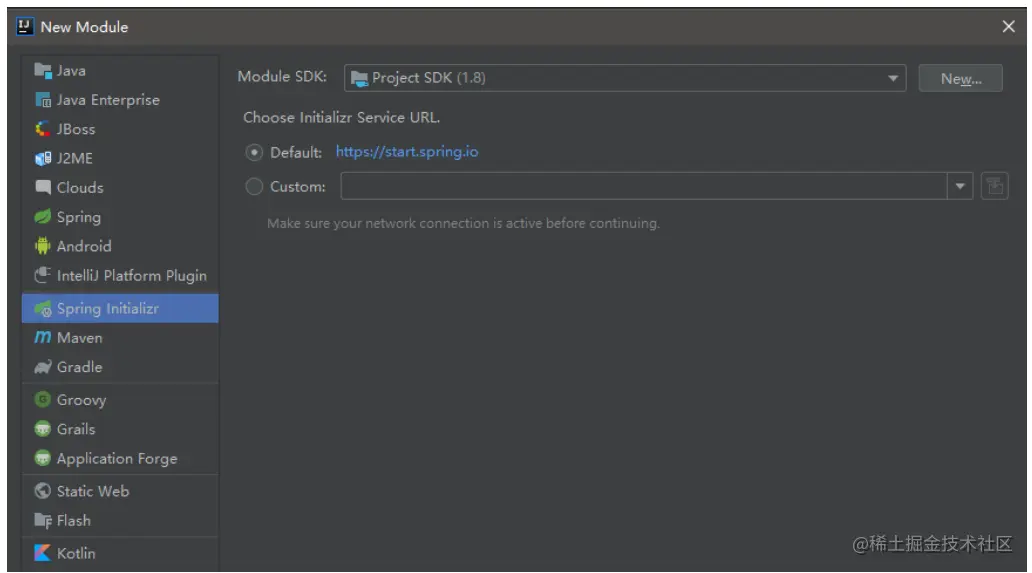The height and width of the screenshot is (573, 1032).
Task: Click the New... SDK button
Action: (960, 78)
